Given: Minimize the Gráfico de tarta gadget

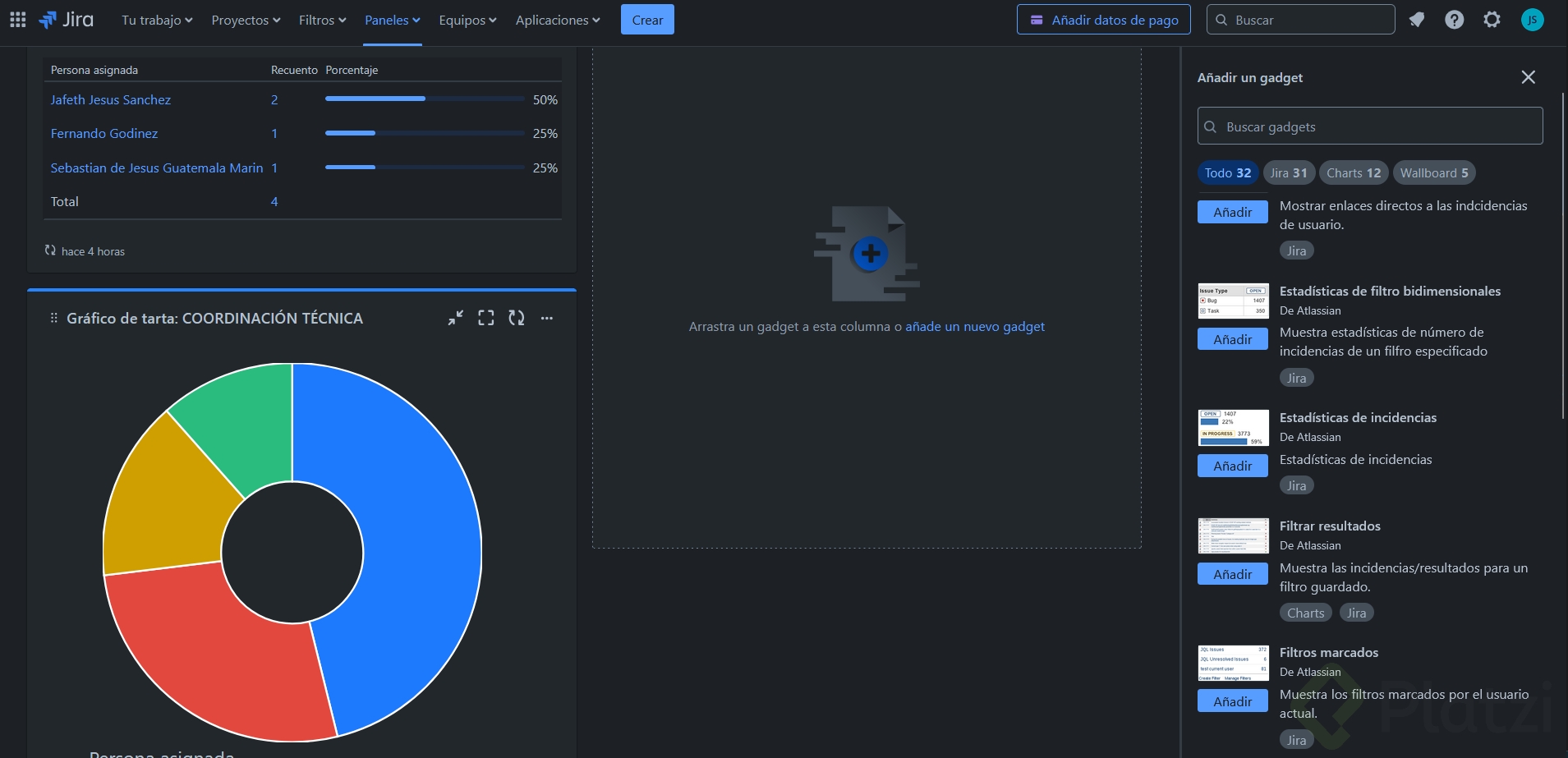Looking at the screenshot, I should (456, 318).
